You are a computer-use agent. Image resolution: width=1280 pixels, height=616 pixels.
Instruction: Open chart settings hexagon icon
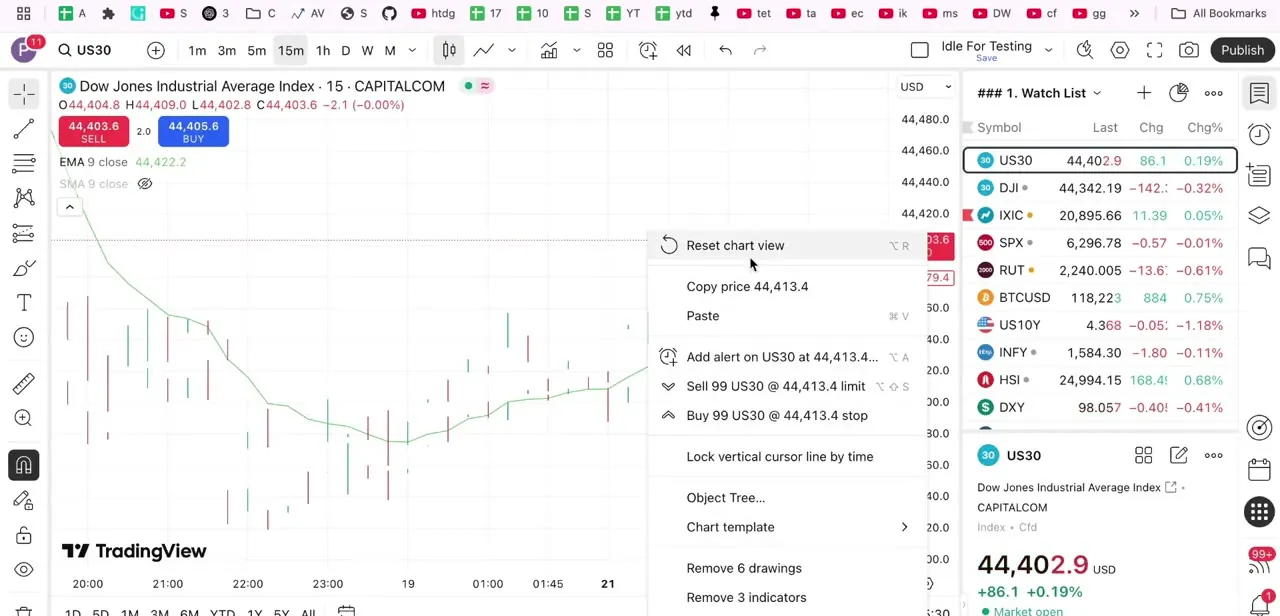pos(1120,50)
